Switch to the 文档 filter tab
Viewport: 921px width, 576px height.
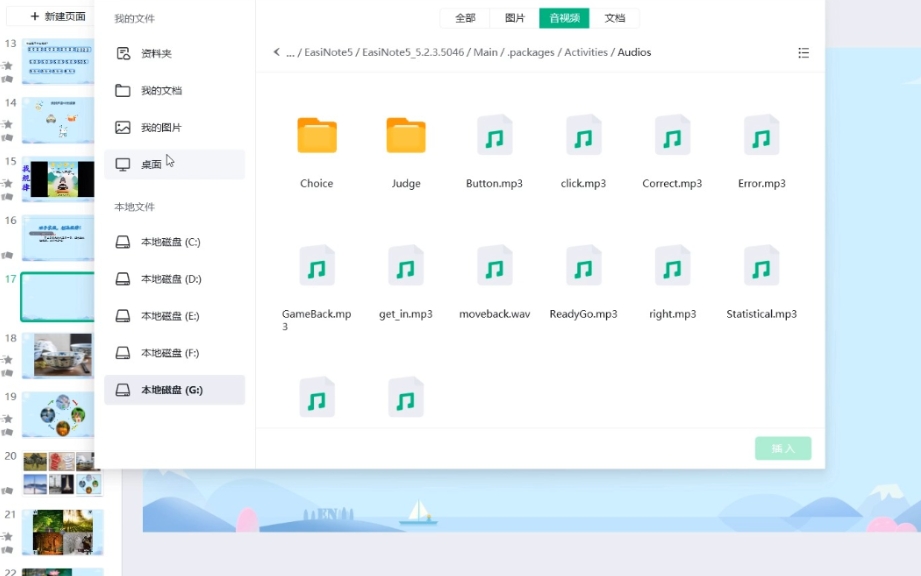(615, 18)
